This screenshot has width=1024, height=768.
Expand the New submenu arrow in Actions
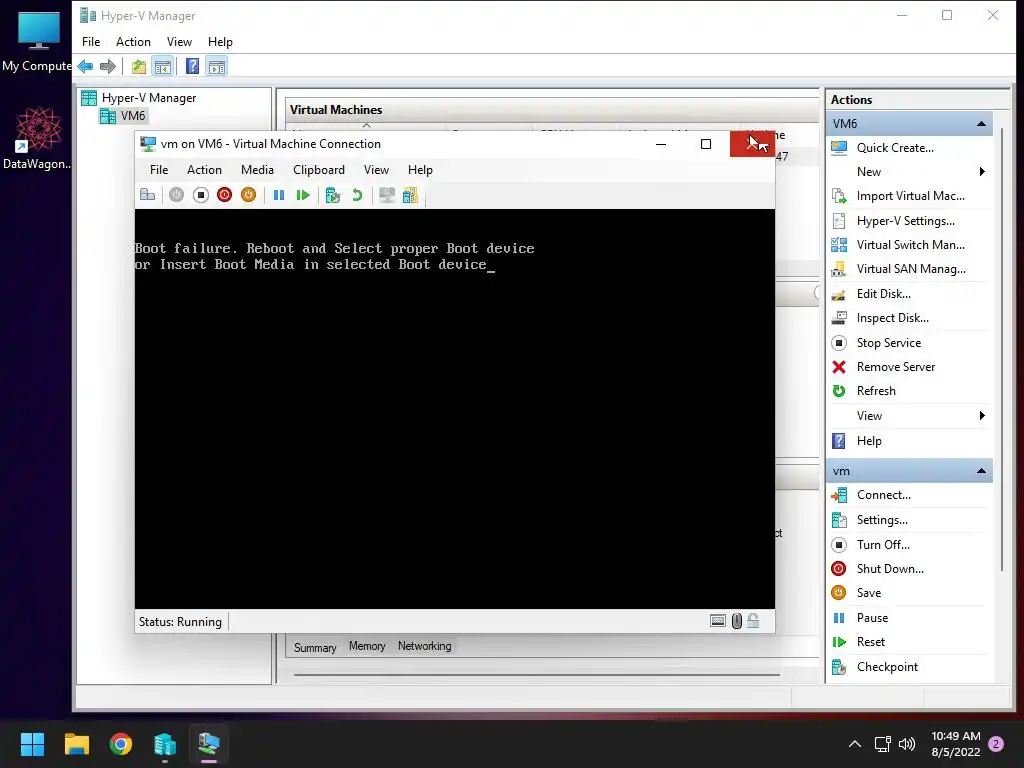click(982, 172)
